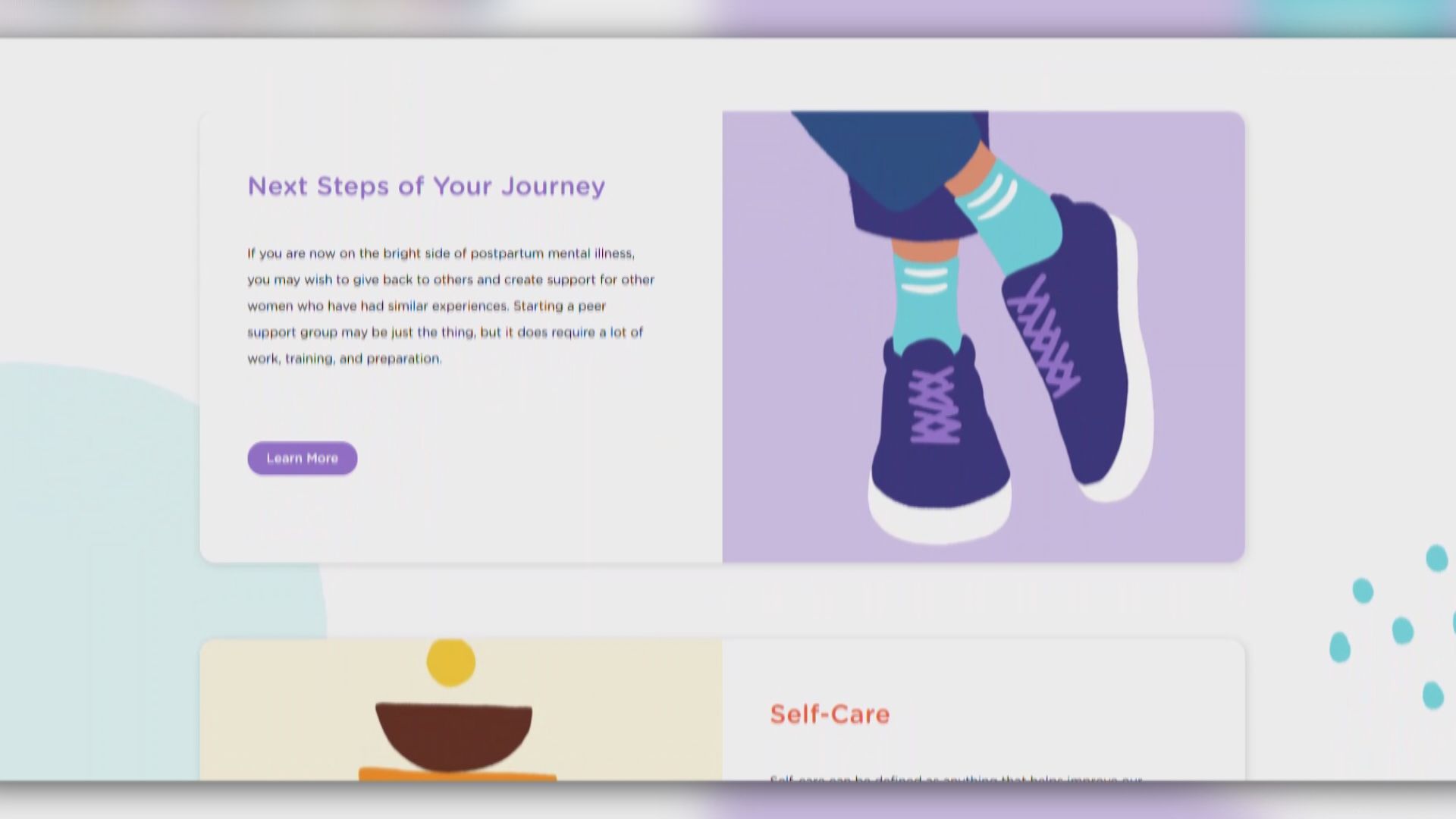Select the Self-Care heading

830,714
